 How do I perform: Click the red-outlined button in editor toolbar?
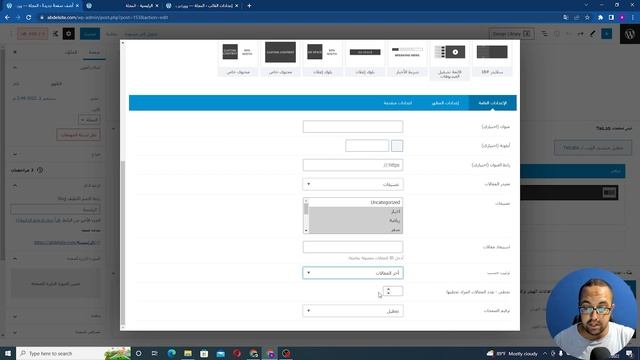32,34
